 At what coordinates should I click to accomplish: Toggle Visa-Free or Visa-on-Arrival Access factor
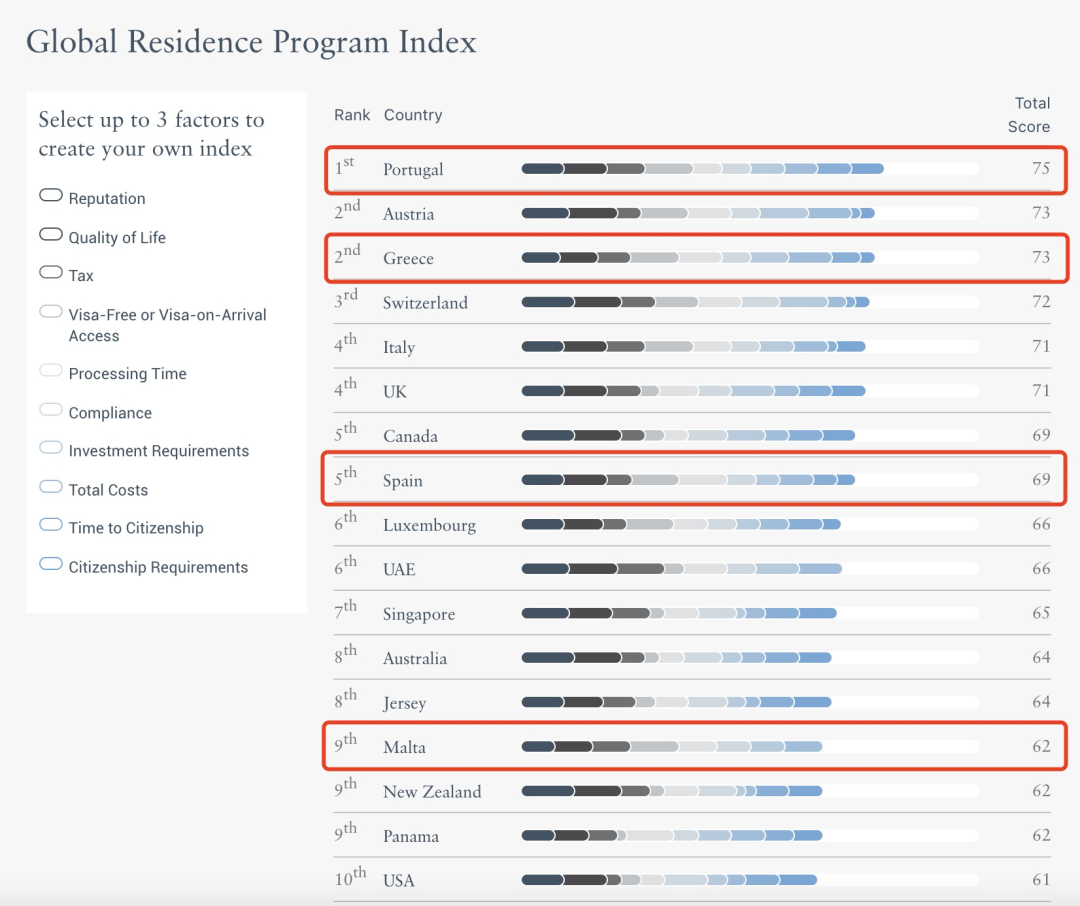pyautogui.click(x=51, y=312)
